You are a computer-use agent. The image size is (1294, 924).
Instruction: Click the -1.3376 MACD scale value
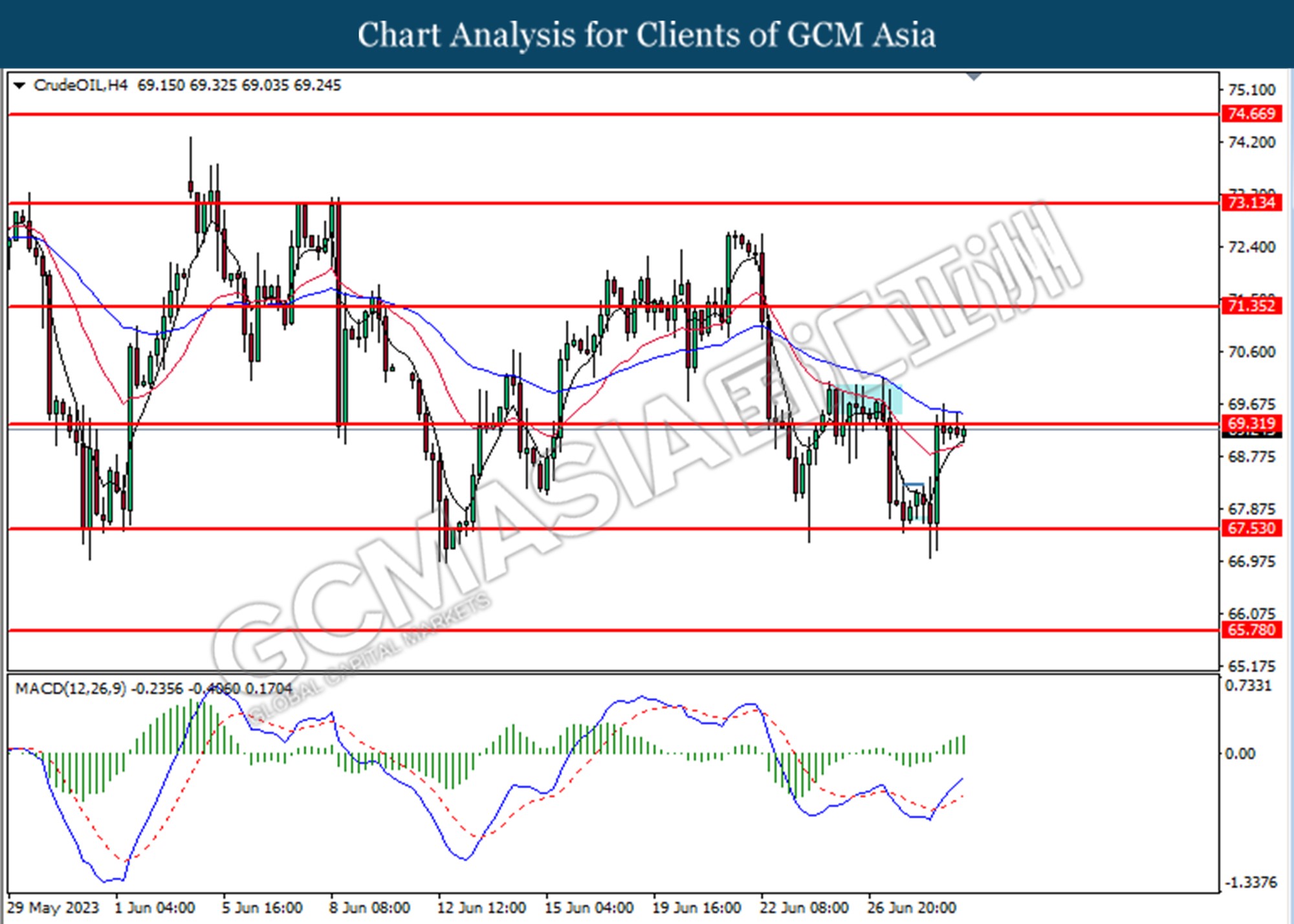(1251, 883)
